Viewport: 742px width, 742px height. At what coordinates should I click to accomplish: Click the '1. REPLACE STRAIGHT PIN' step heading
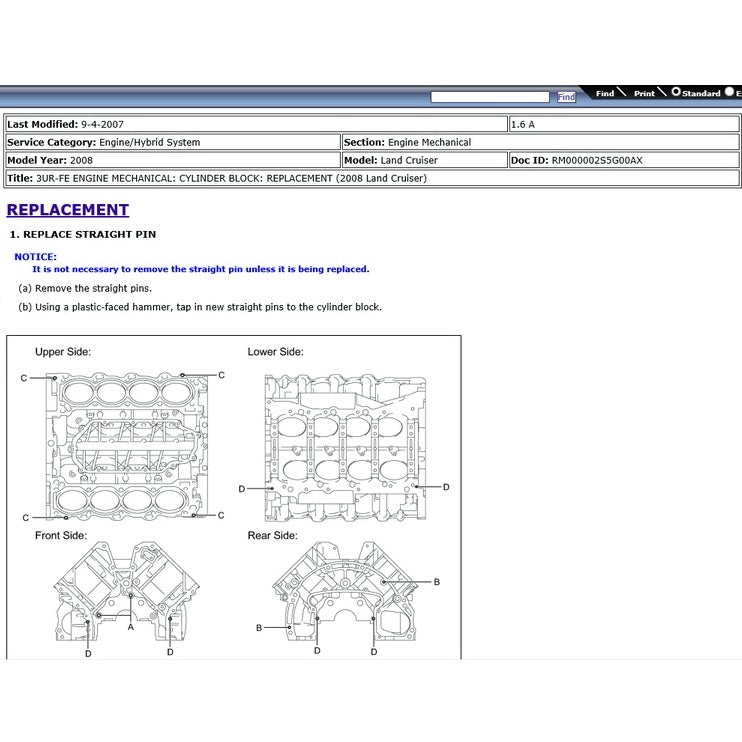pyautogui.click(x=83, y=234)
